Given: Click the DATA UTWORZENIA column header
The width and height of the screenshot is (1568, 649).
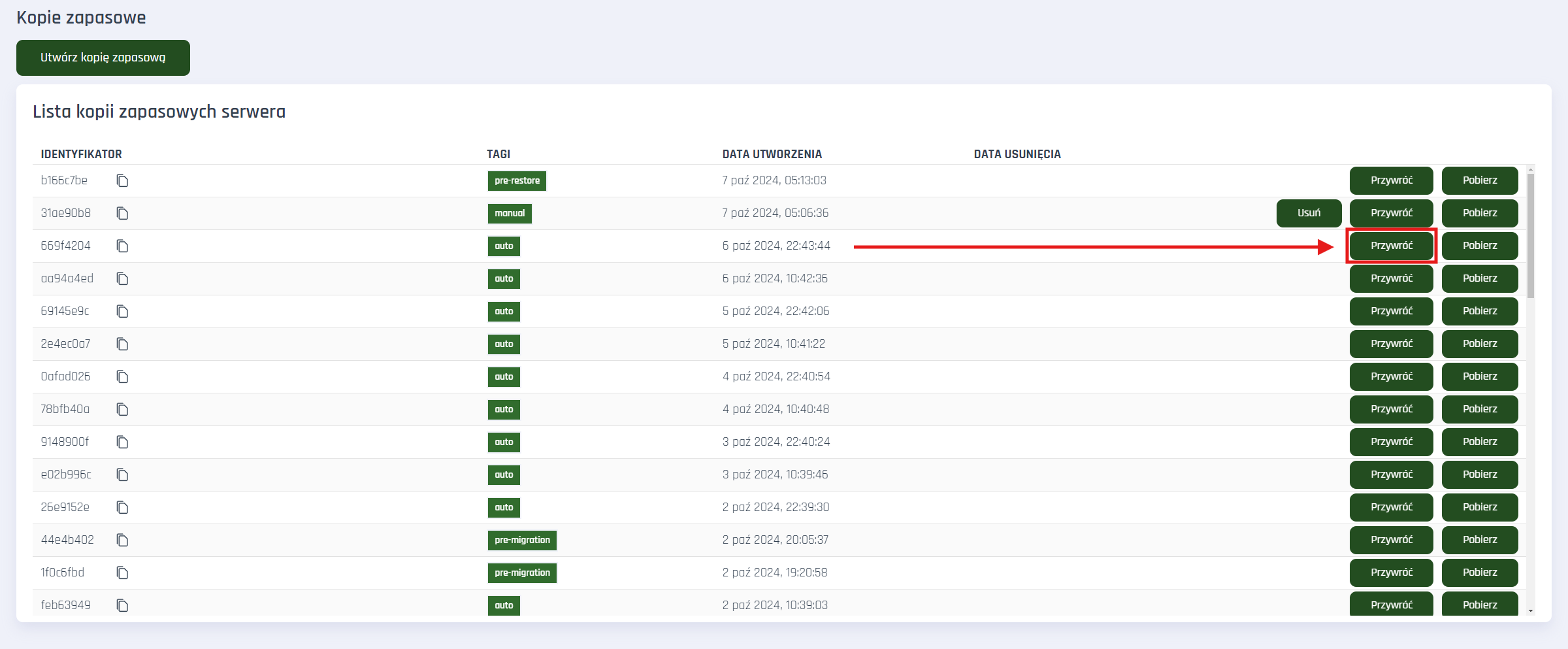Looking at the screenshot, I should point(772,154).
